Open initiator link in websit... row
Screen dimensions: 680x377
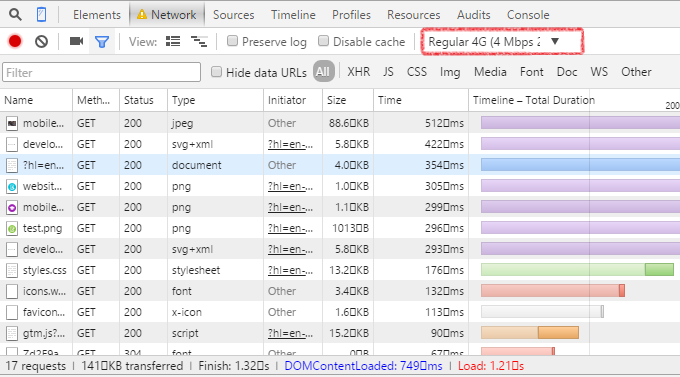(x=290, y=187)
